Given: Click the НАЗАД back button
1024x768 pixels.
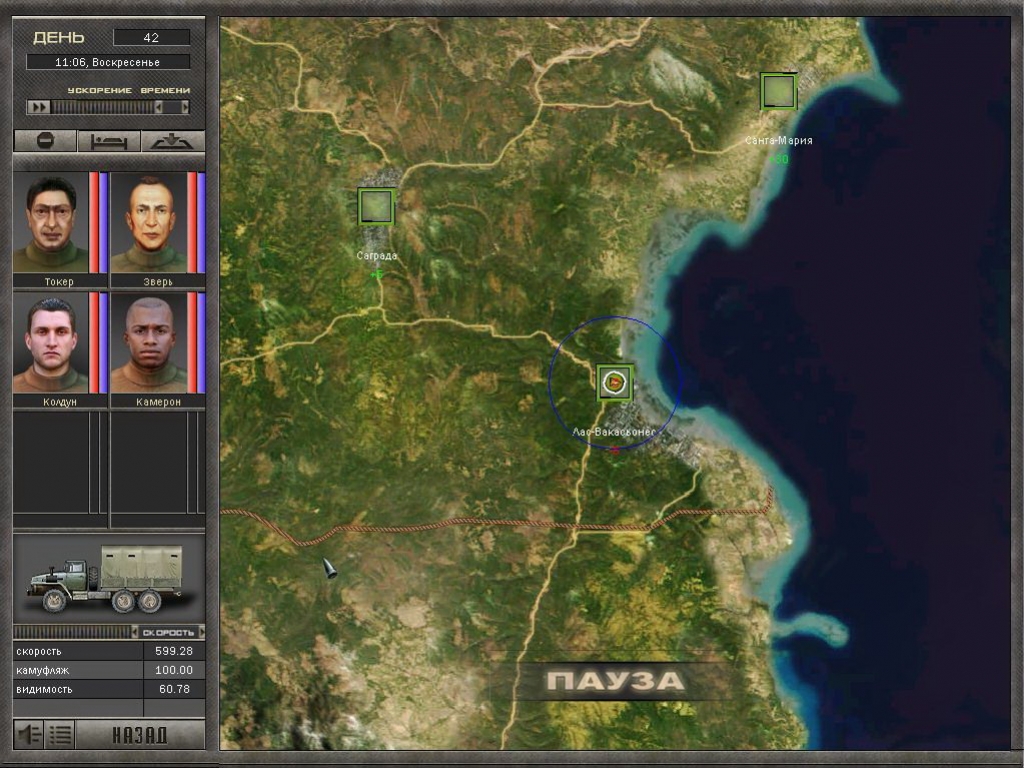Looking at the screenshot, I should coord(140,735).
